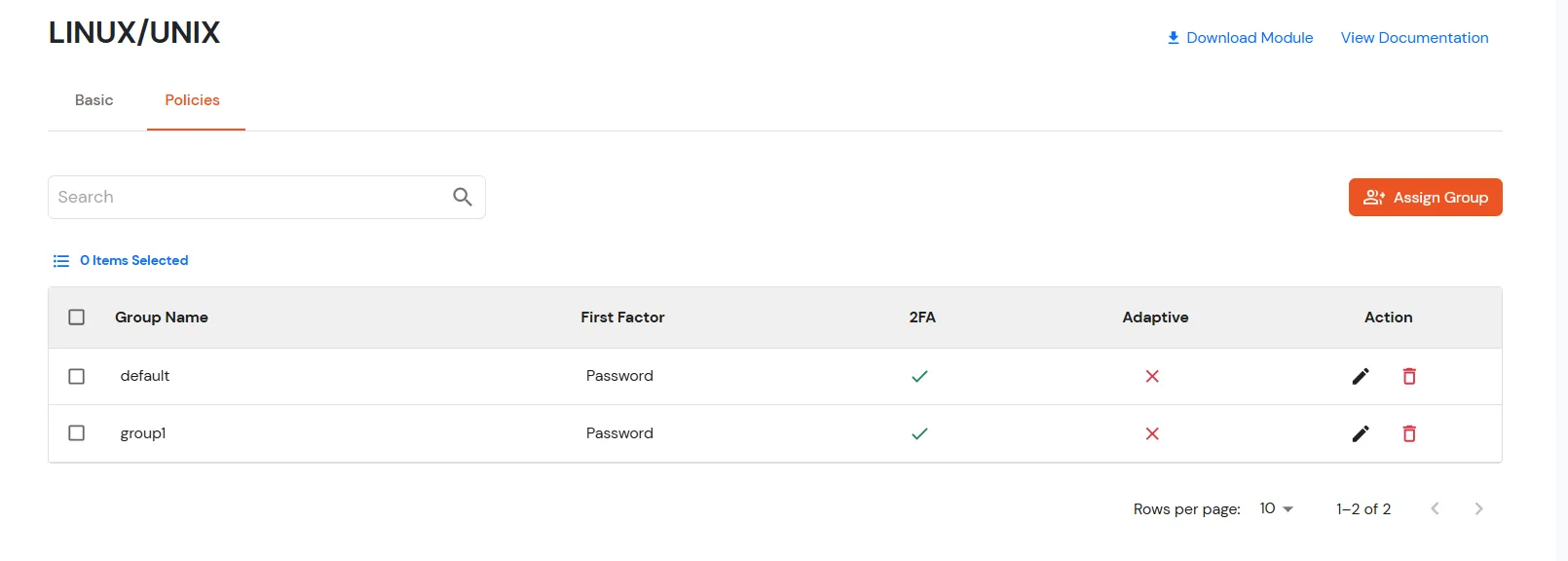
Task: Open the edit policy icon for group1
Action: (x=1361, y=433)
